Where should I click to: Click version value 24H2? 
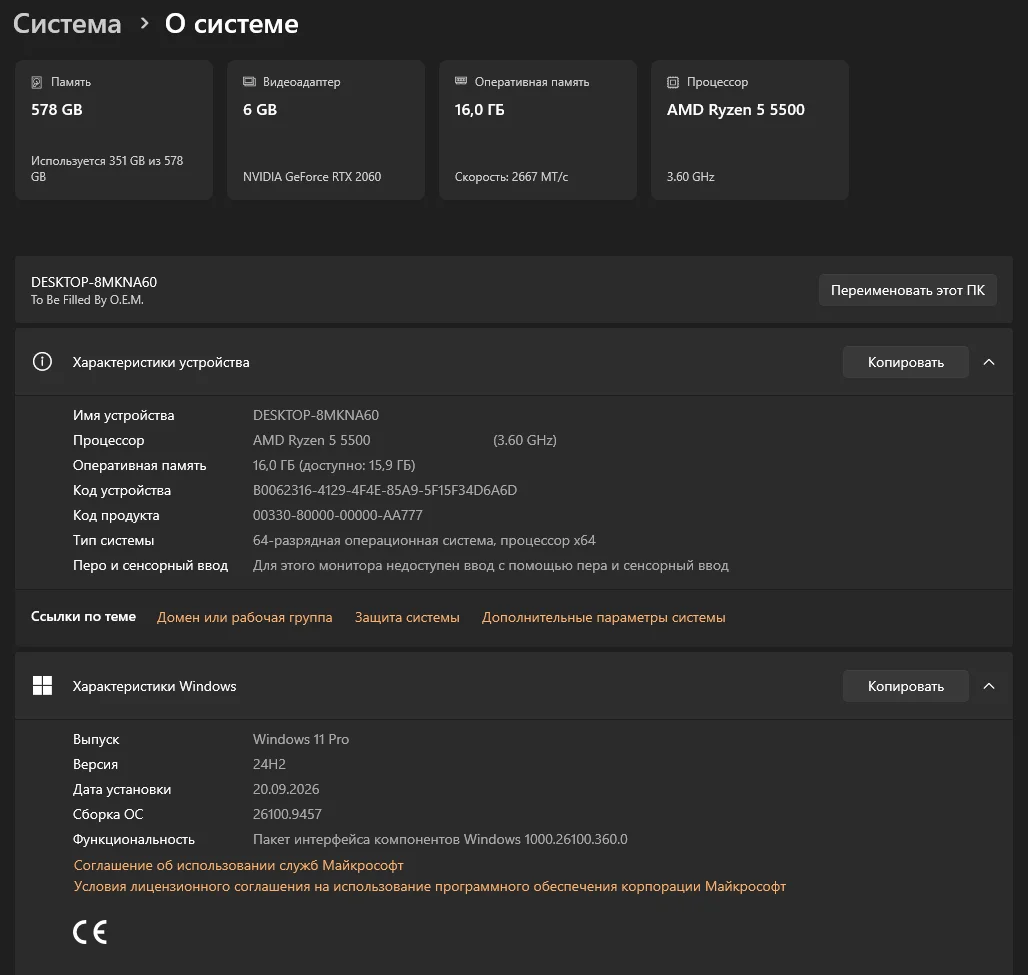pyautogui.click(x=269, y=764)
